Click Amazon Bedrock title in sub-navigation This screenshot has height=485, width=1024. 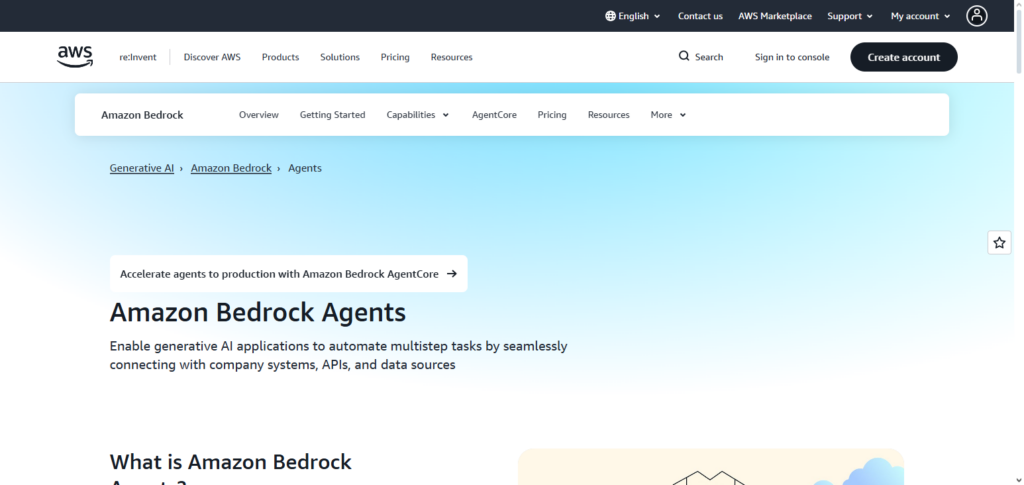pos(142,115)
